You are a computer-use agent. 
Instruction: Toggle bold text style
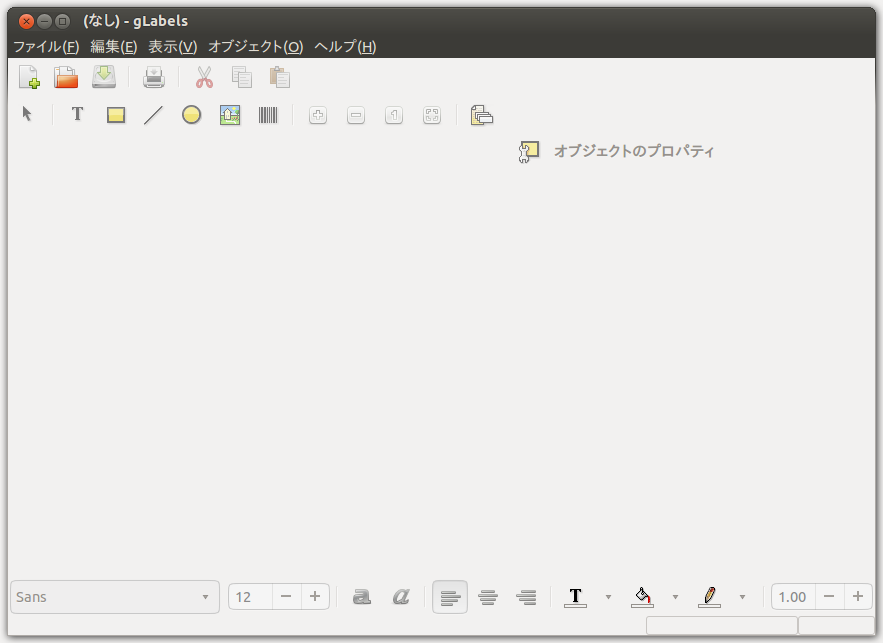(362, 597)
